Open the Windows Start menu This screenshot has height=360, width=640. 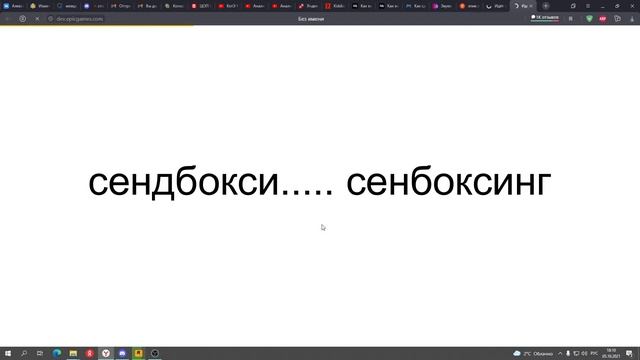tap(8, 353)
